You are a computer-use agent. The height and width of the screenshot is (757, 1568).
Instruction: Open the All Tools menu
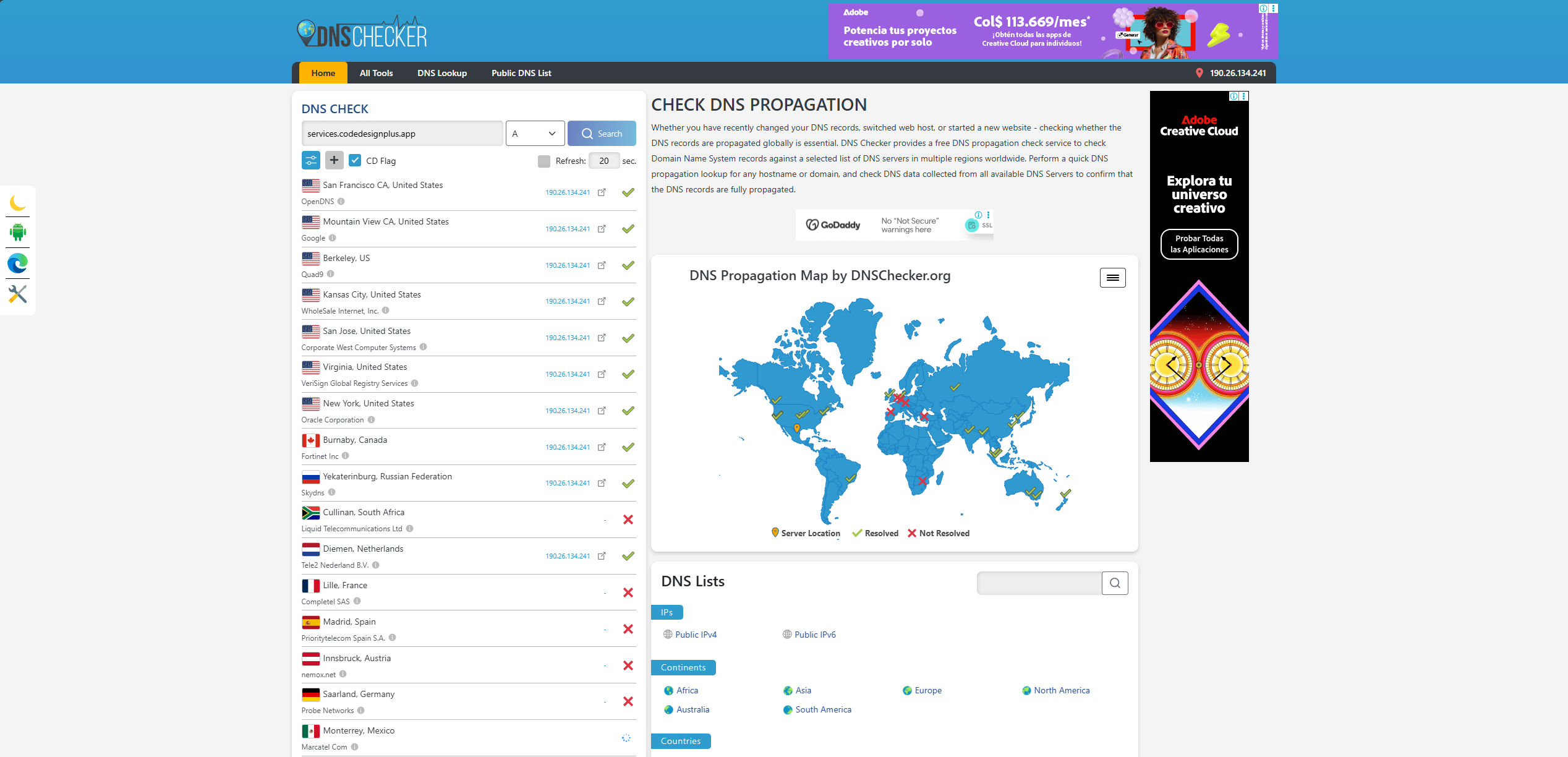click(x=377, y=73)
